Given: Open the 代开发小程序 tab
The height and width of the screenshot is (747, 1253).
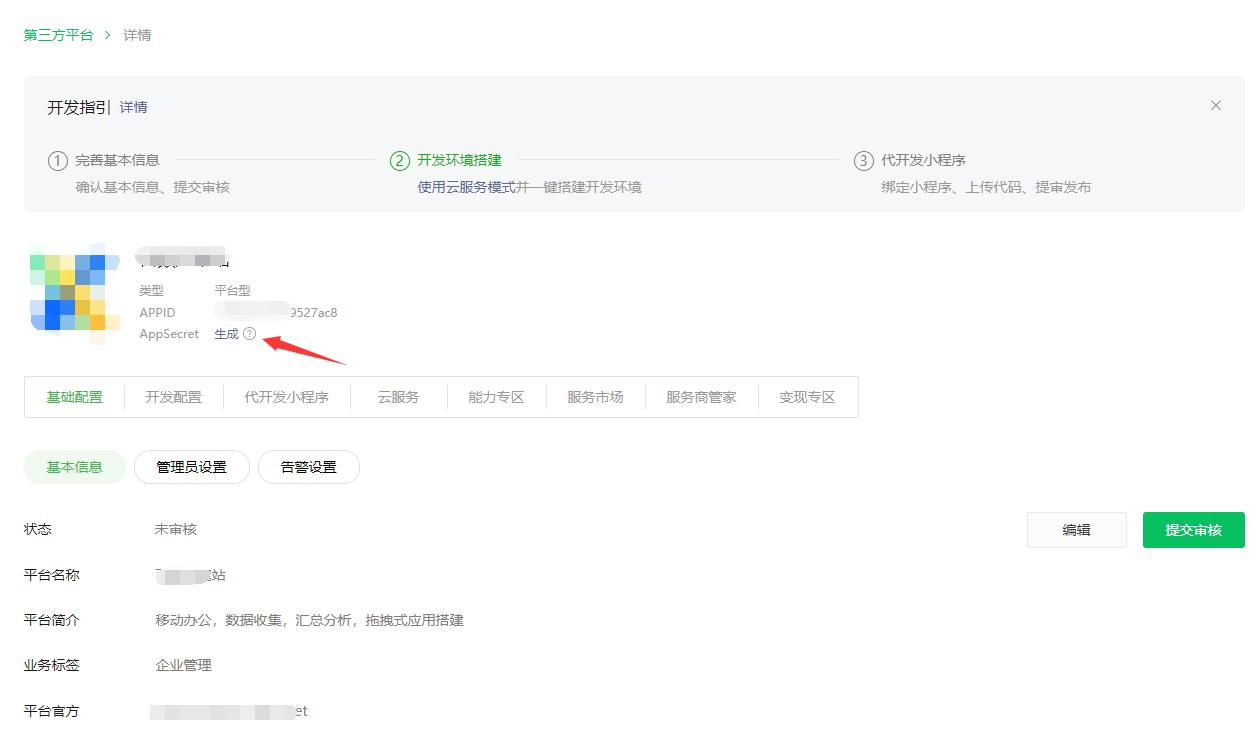Looking at the screenshot, I should [x=286, y=397].
